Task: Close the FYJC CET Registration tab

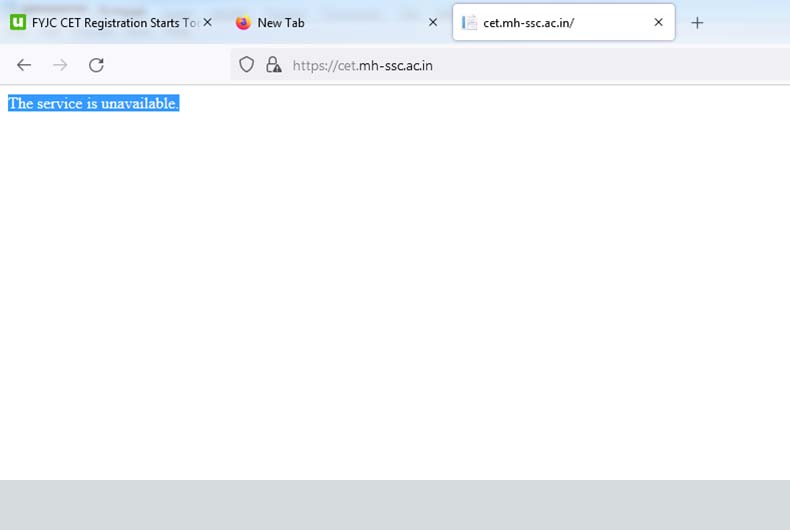Action: (208, 22)
